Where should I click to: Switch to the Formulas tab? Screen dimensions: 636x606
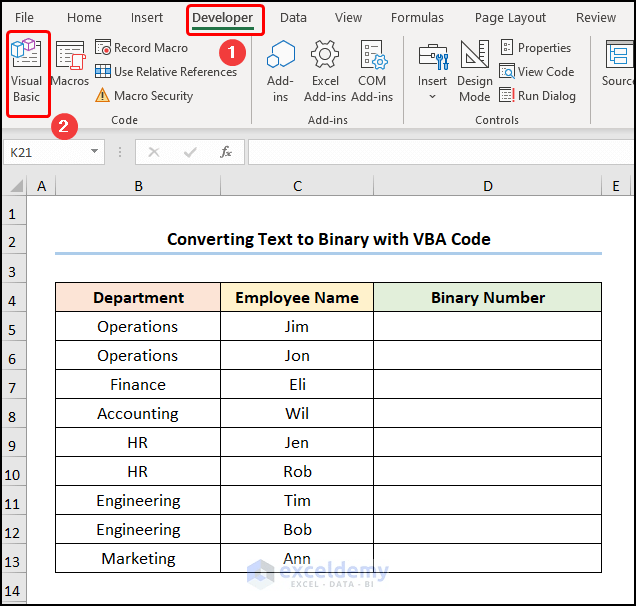pos(417,17)
